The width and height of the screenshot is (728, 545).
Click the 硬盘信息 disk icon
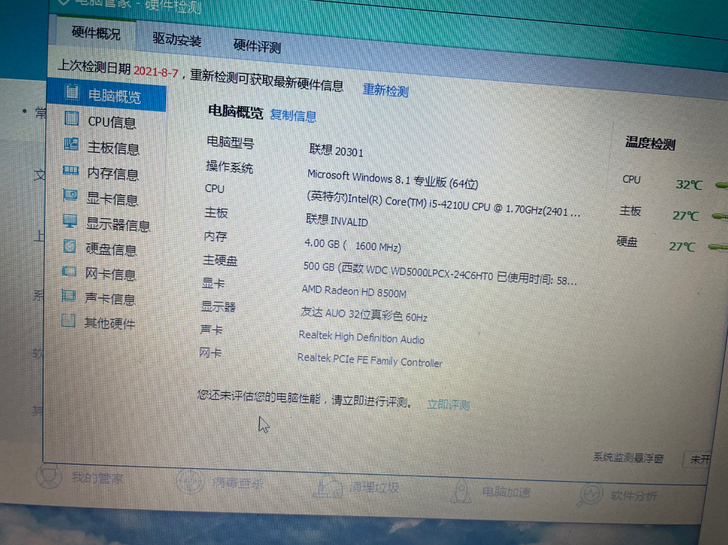point(70,246)
